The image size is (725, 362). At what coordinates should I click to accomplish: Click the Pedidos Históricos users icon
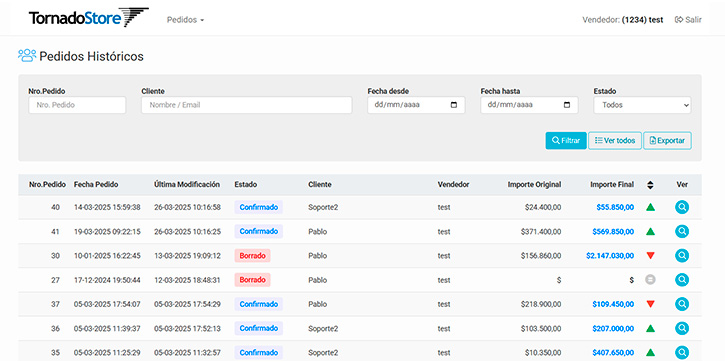pyautogui.click(x=27, y=56)
